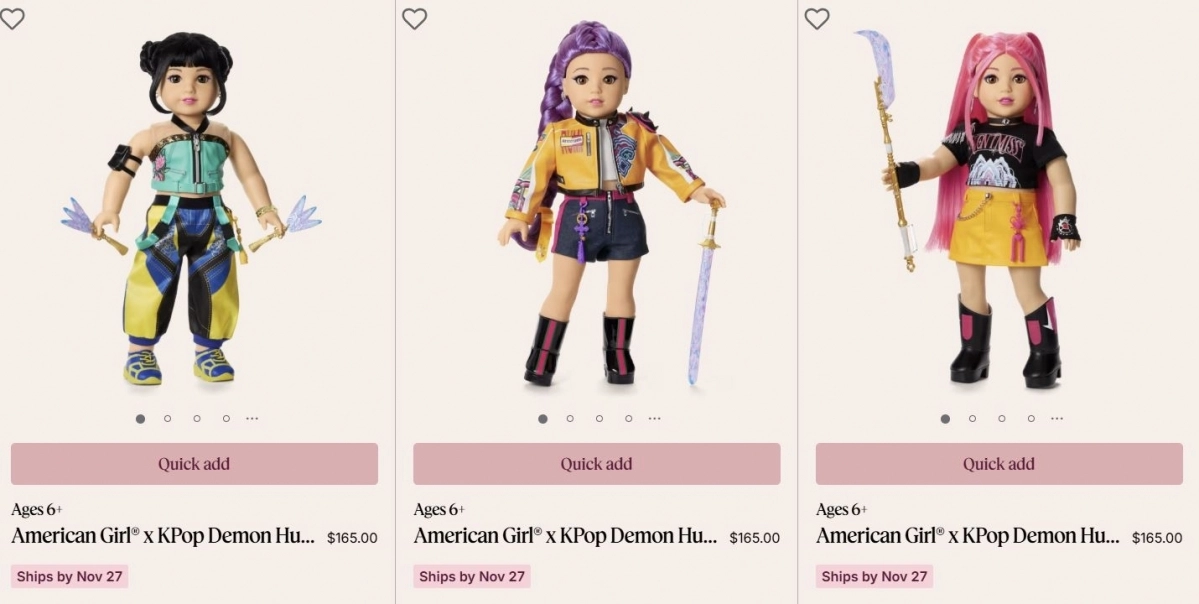Show second image of black-haired doll
Image resolution: width=1199 pixels, height=604 pixels.
tap(168, 419)
